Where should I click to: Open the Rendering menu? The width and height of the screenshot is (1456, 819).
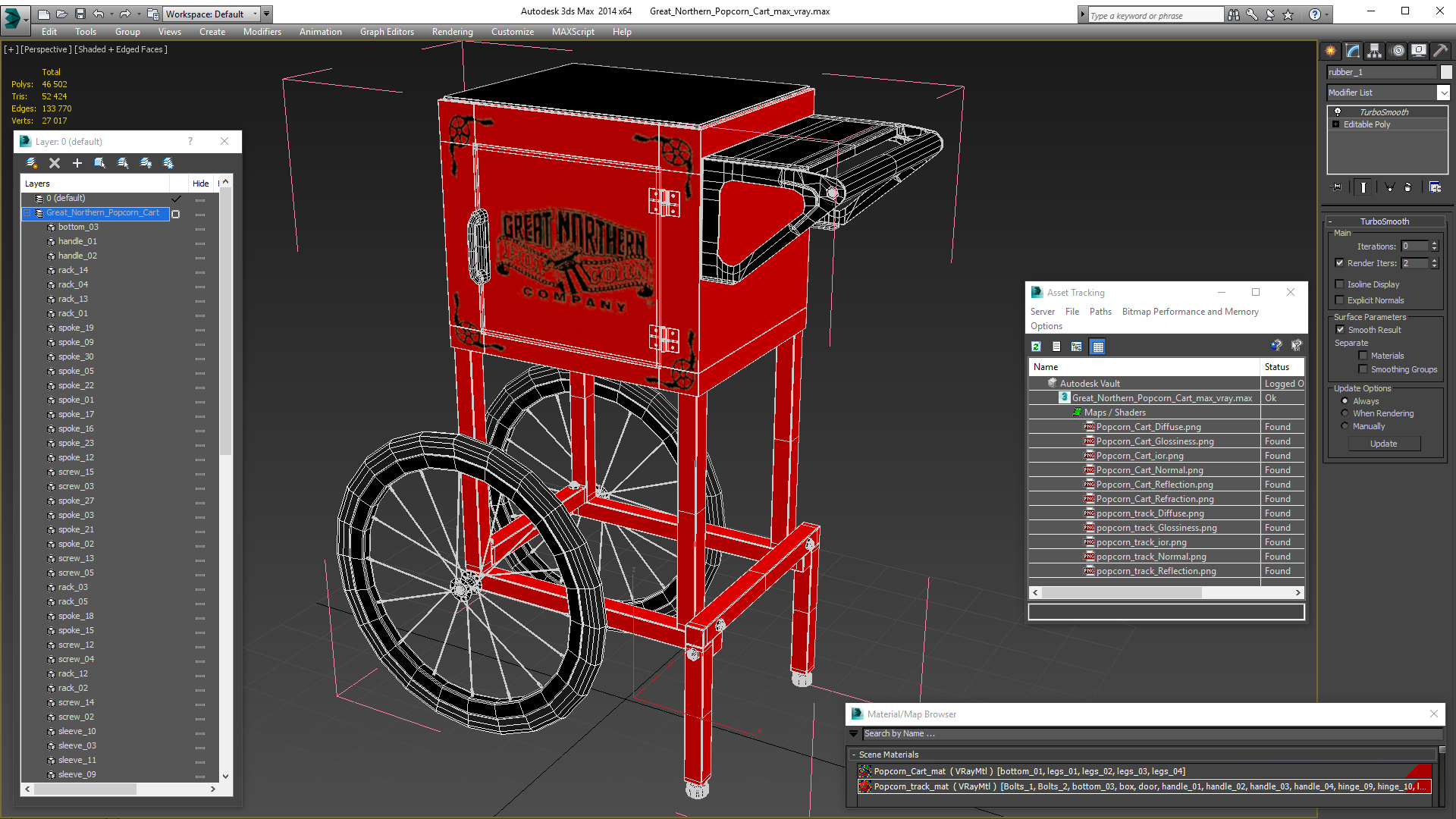coord(452,32)
